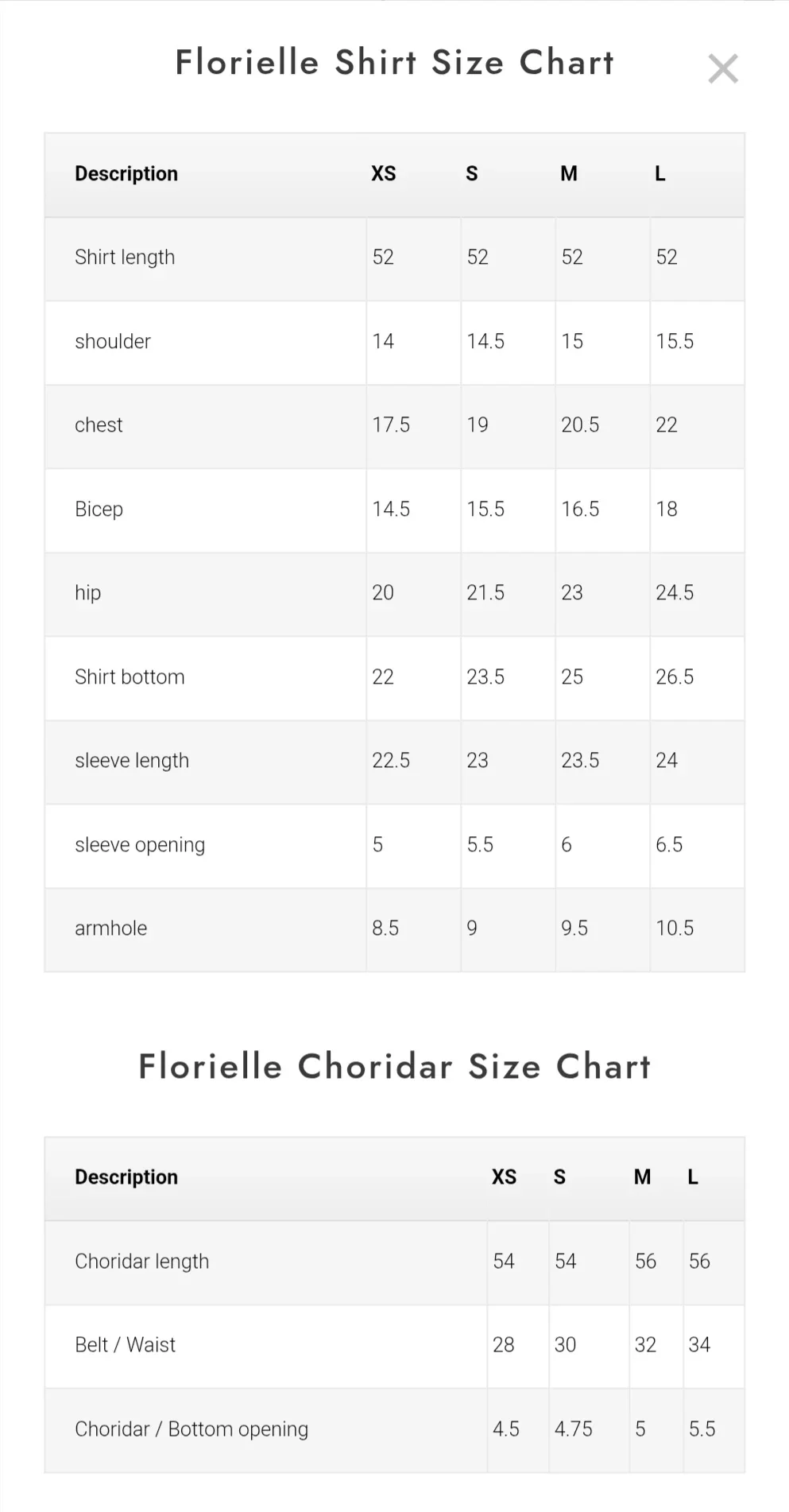Select the Belt / Waist value for XS
Screen dimensions: 789x1512
pos(504,1345)
